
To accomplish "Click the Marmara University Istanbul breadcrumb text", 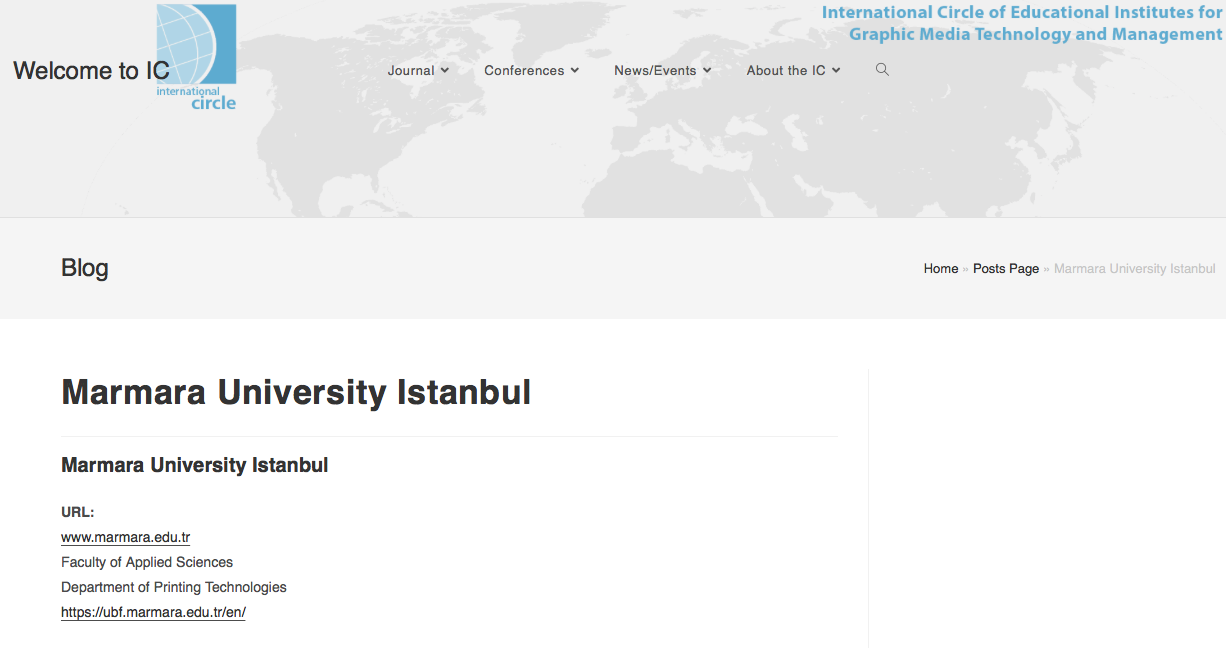I will click(1135, 269).
